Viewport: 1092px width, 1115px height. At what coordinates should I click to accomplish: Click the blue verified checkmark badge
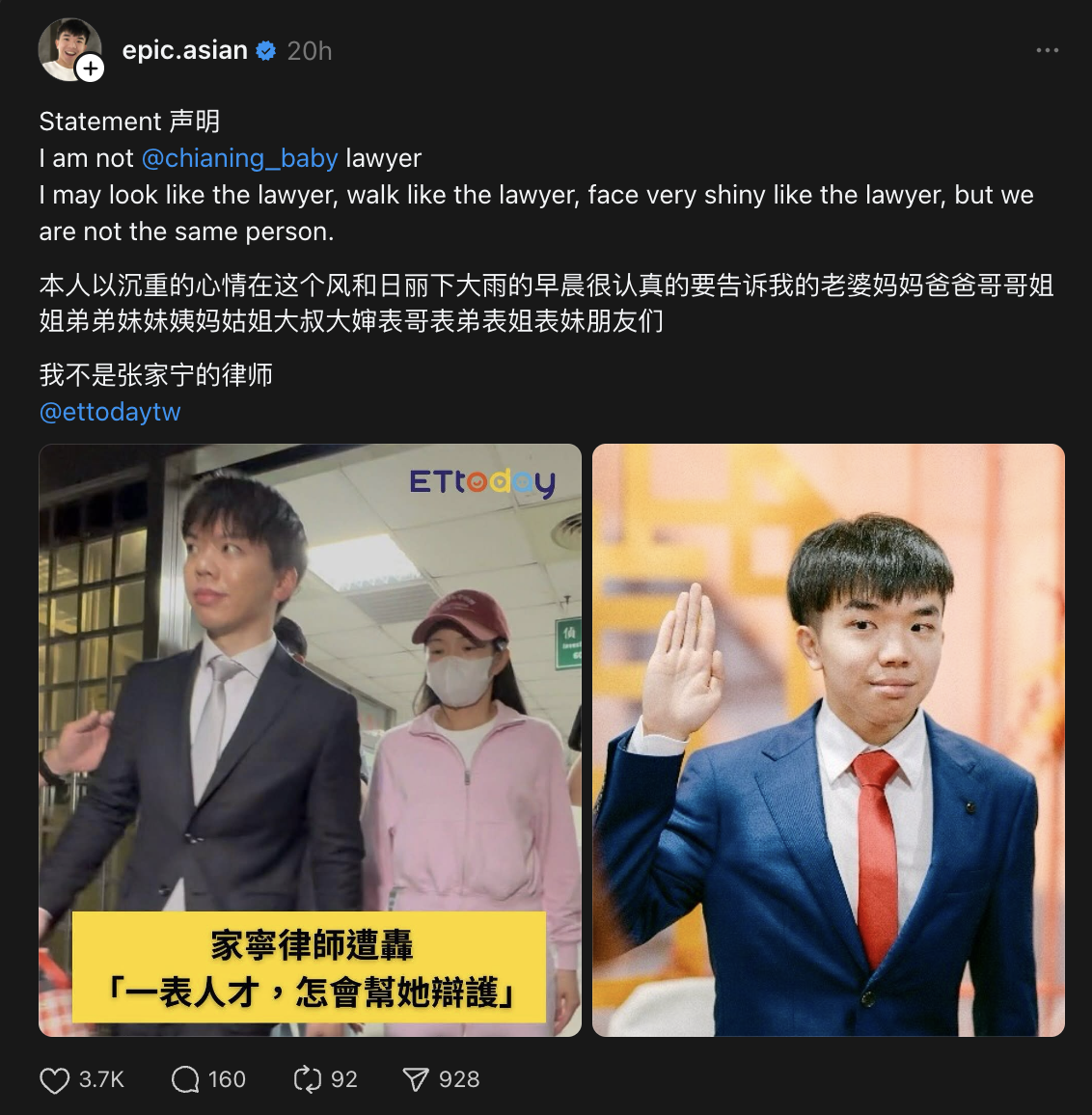(x=266, y=51)
